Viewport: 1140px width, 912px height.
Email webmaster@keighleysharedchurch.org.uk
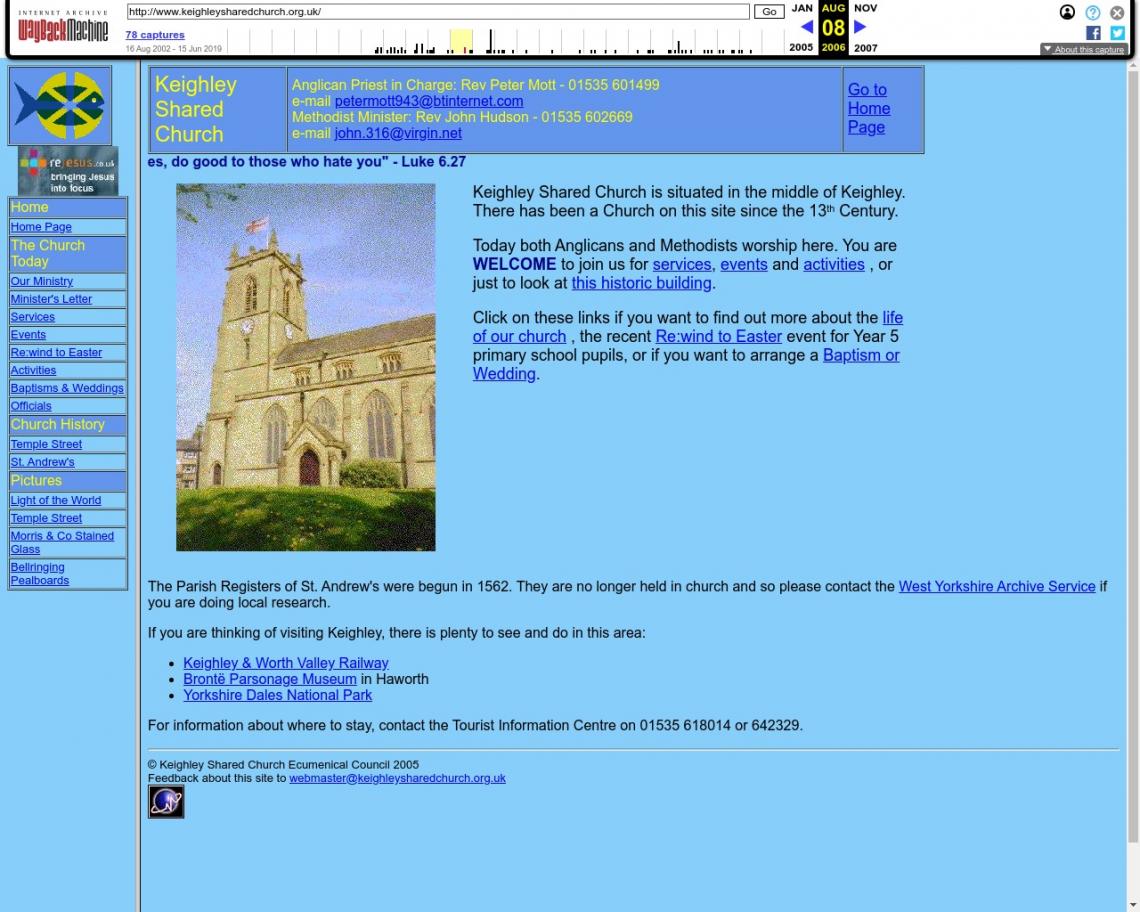[397, 778]
